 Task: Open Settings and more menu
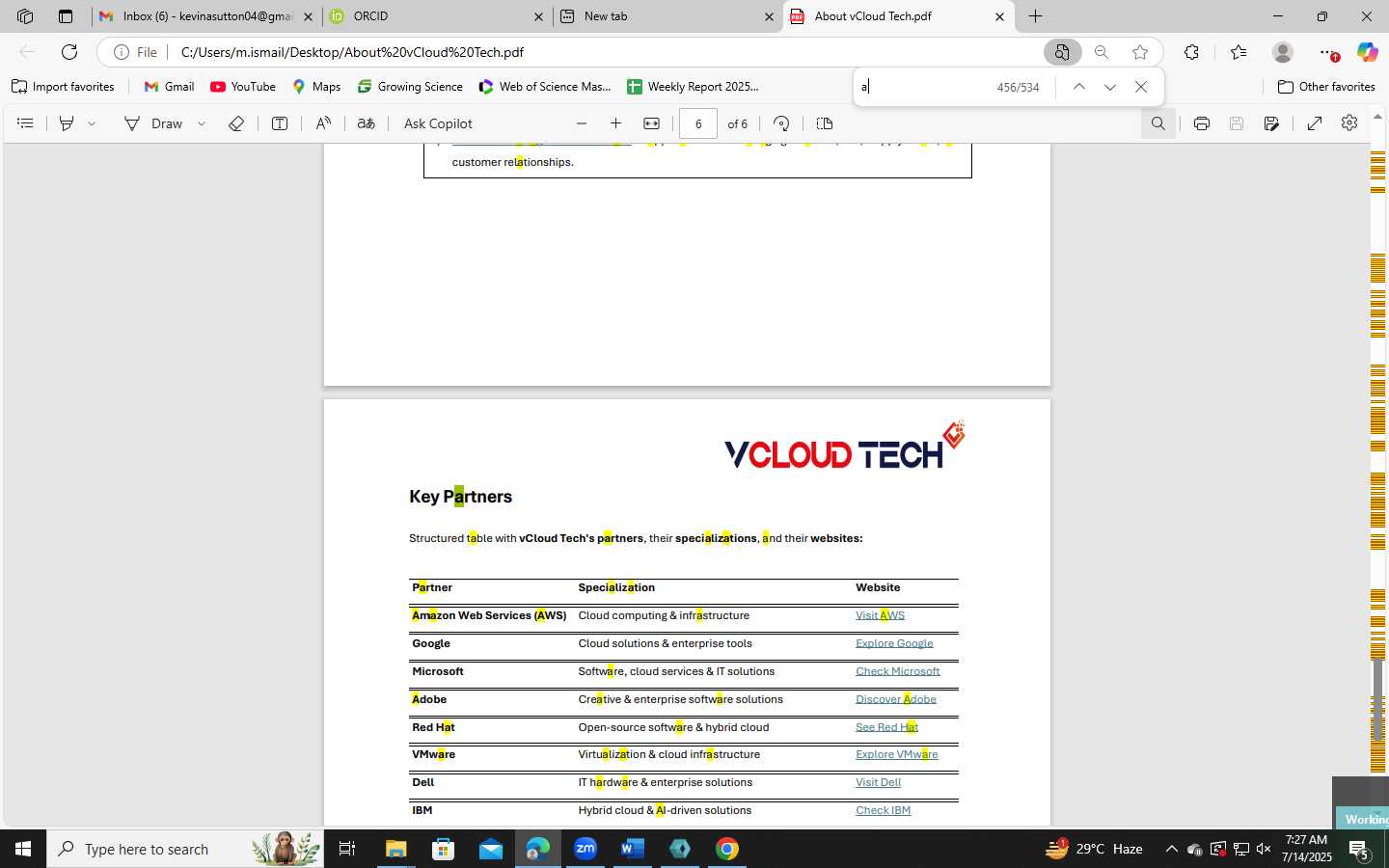point(1328,52)
